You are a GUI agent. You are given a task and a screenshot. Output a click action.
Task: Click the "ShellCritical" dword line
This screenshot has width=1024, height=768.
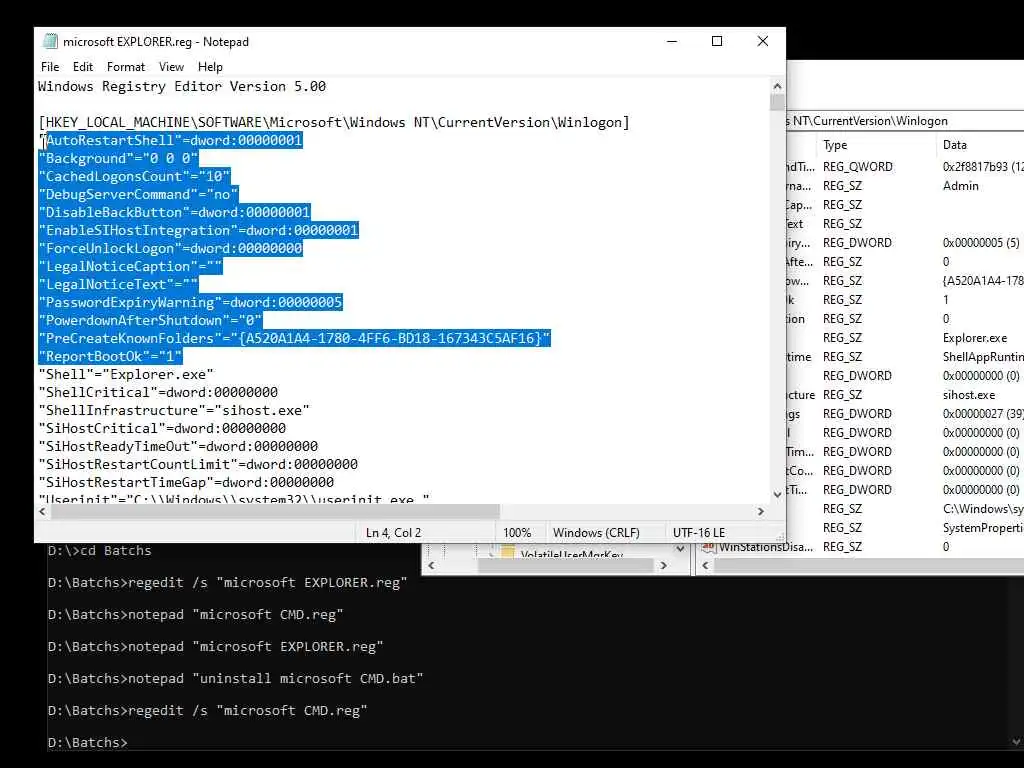point(158,392)
